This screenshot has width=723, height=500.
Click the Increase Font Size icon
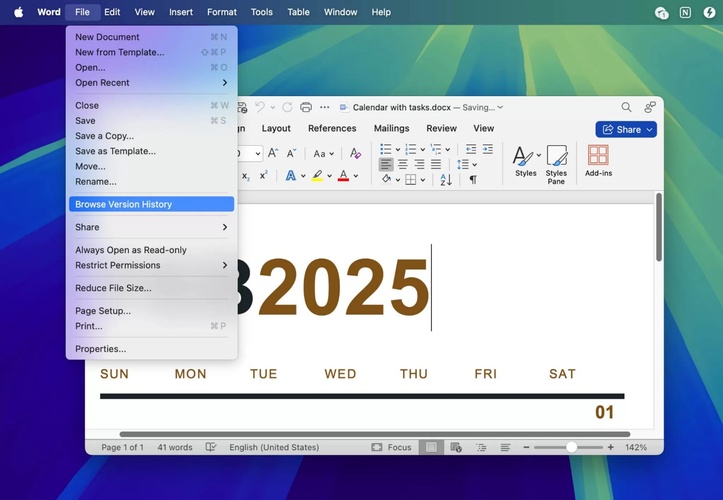pos(273,153)
